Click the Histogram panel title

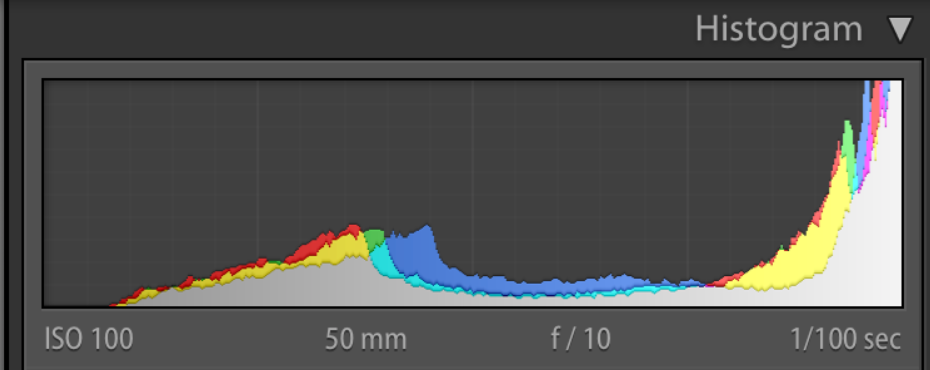pos(779,30)
